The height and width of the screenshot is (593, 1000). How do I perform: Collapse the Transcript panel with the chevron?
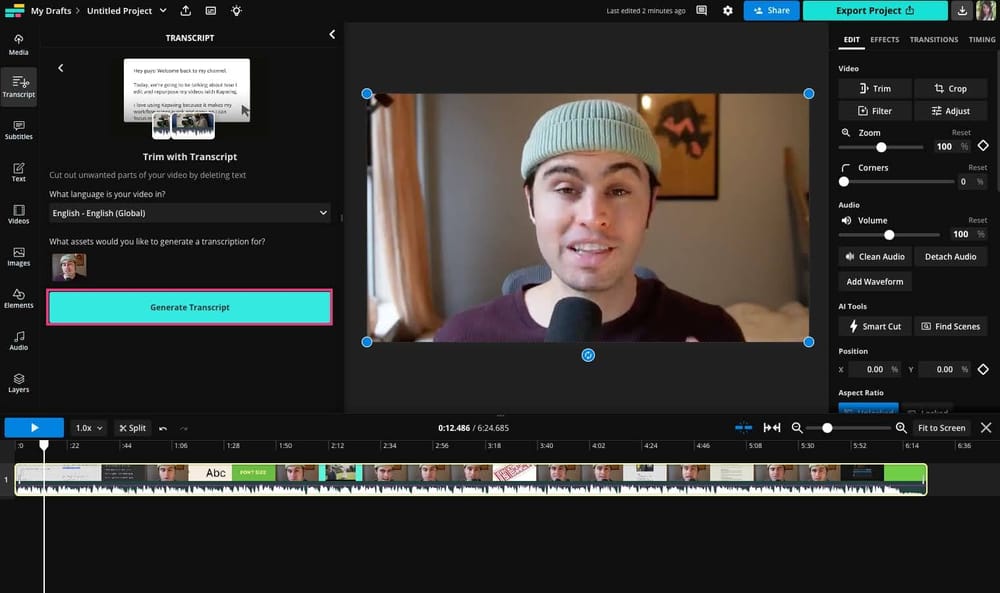coord(332,33)
